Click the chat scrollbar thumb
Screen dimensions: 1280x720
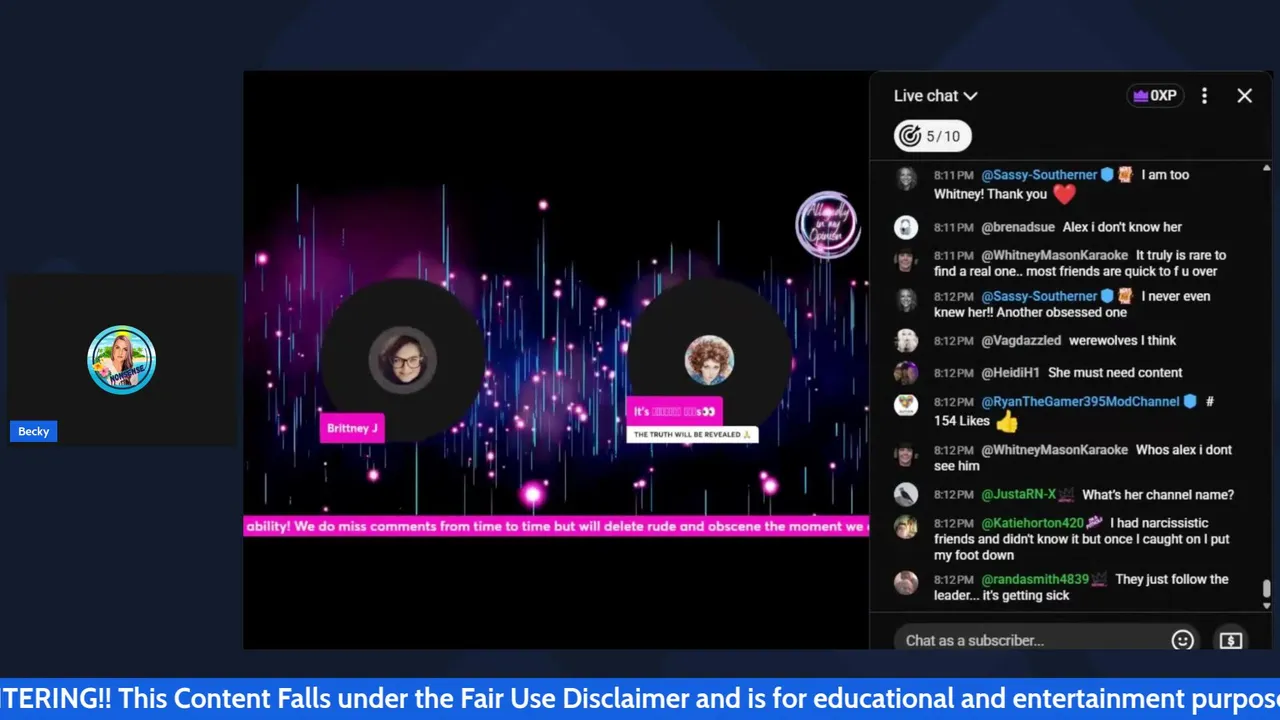pyautogui.click(x=1266, y=589)
